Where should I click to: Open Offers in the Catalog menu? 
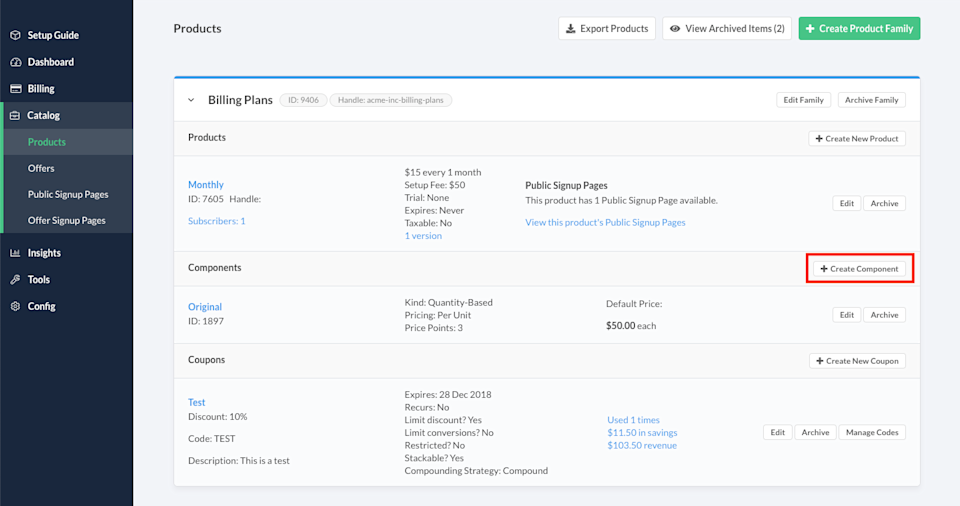(x=41, y=168)
